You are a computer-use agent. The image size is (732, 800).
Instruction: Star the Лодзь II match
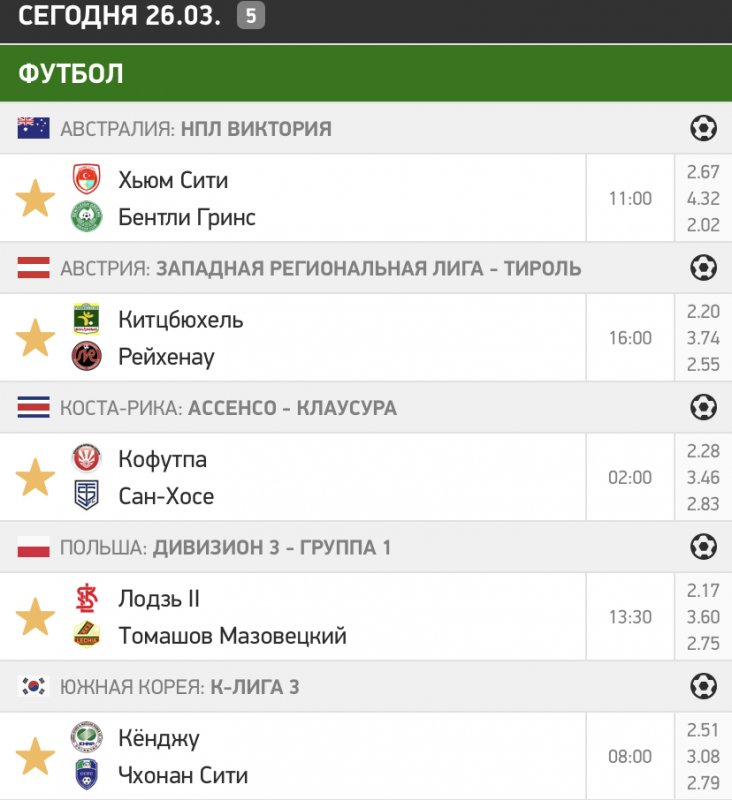[35, 617]
